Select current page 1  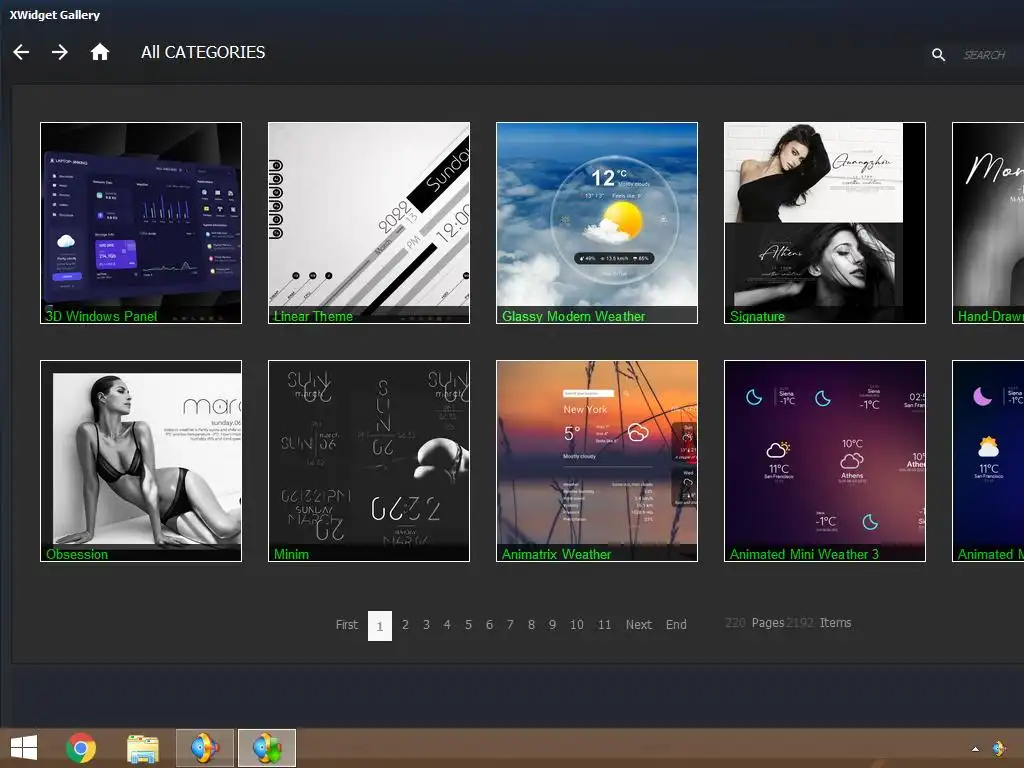tap(380, 626)
